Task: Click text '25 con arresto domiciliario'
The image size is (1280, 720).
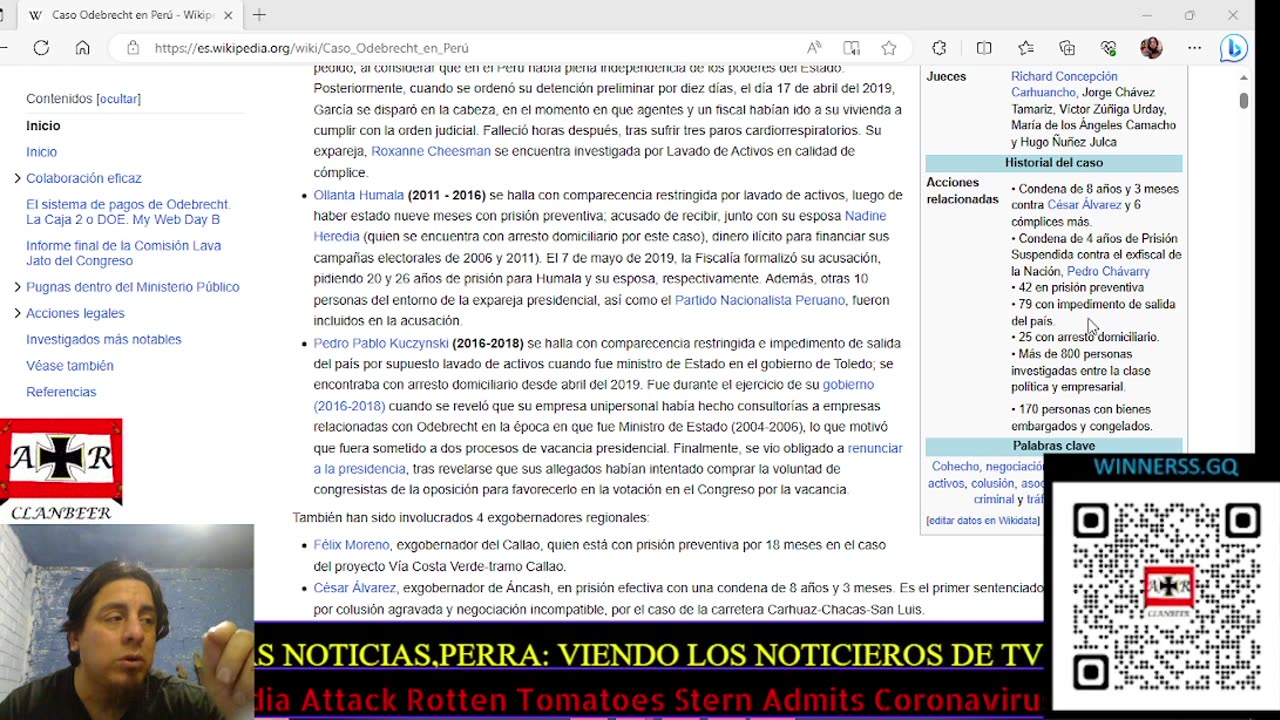Action: (1088, 337)
